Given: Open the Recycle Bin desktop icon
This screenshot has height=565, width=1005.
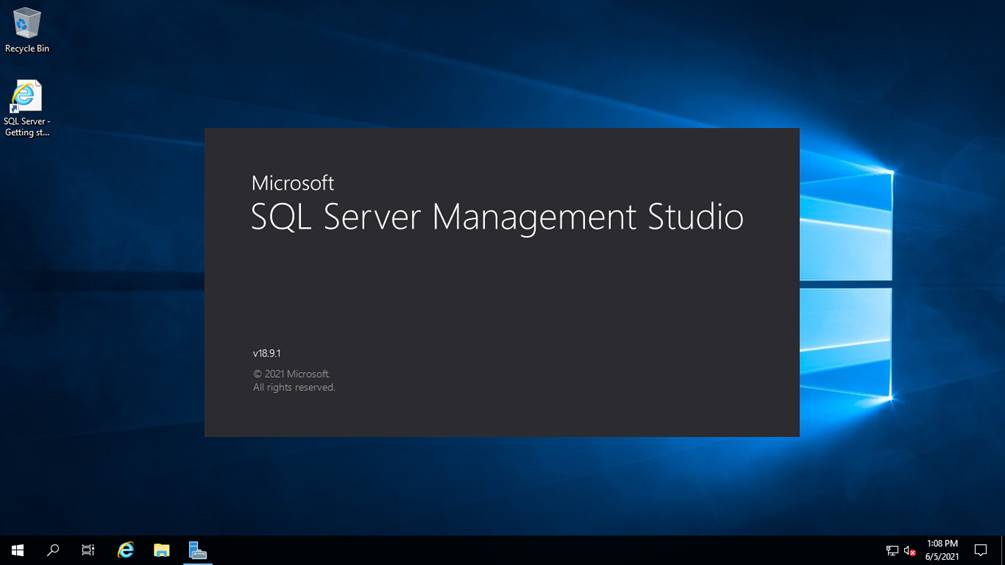Looking at the screenshot, I should pos(26,29).
